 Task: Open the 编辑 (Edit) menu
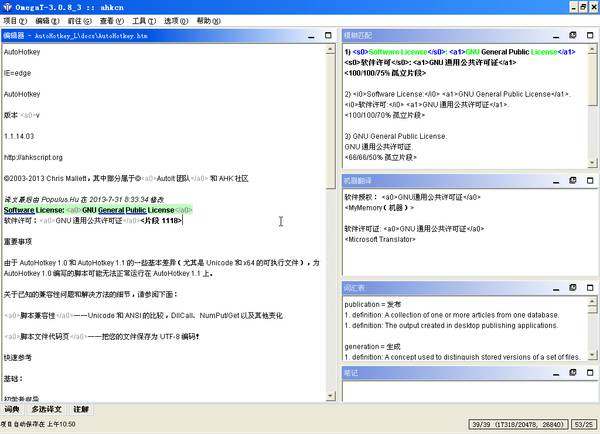click(47, 21)
